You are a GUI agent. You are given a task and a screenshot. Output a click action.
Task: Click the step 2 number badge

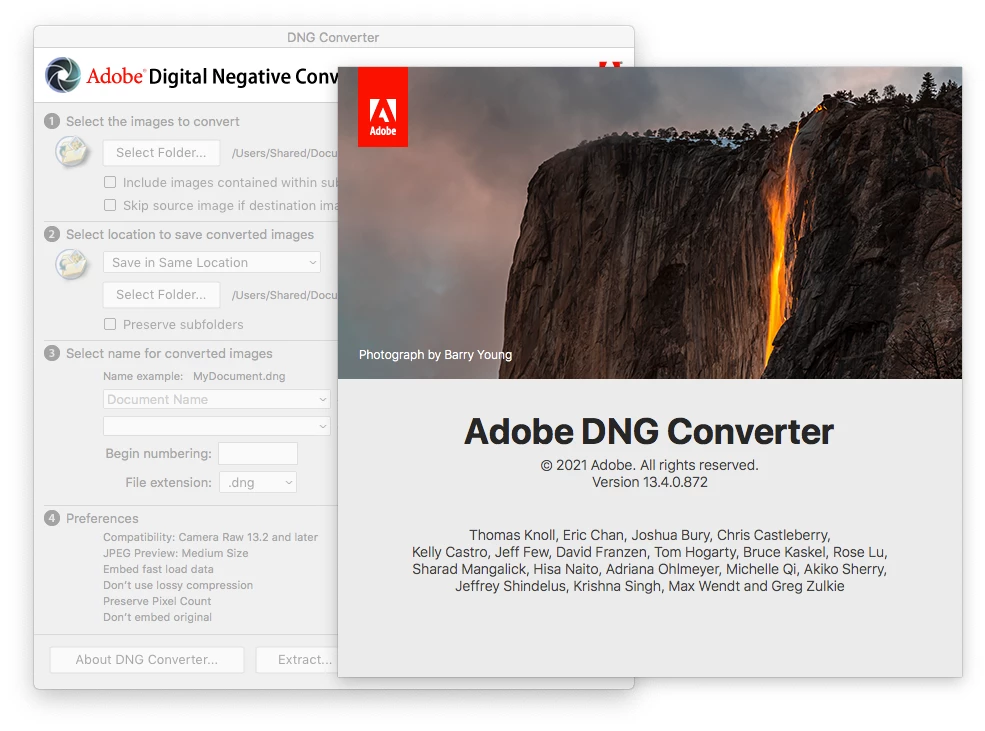pyautogui.click(x=52, y=234)
